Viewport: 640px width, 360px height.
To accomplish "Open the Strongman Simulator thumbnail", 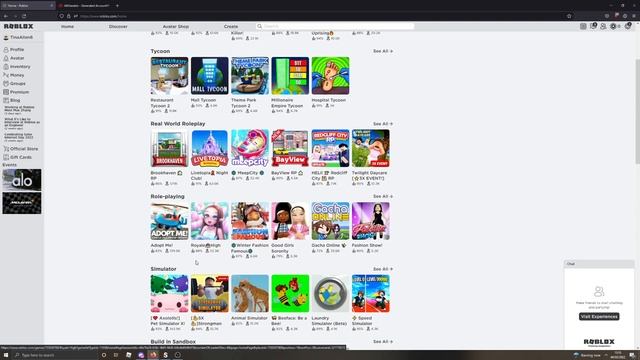I will [209, 293].
